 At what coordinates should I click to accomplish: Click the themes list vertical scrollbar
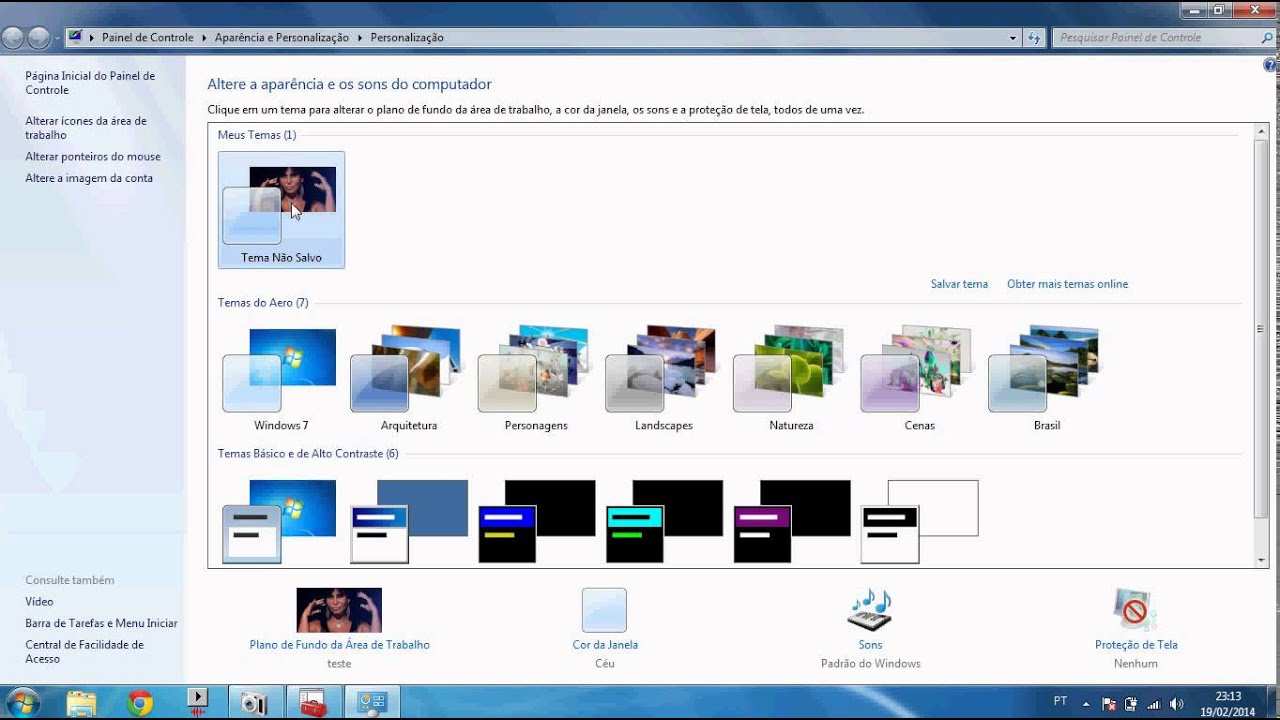[1261, 330]
